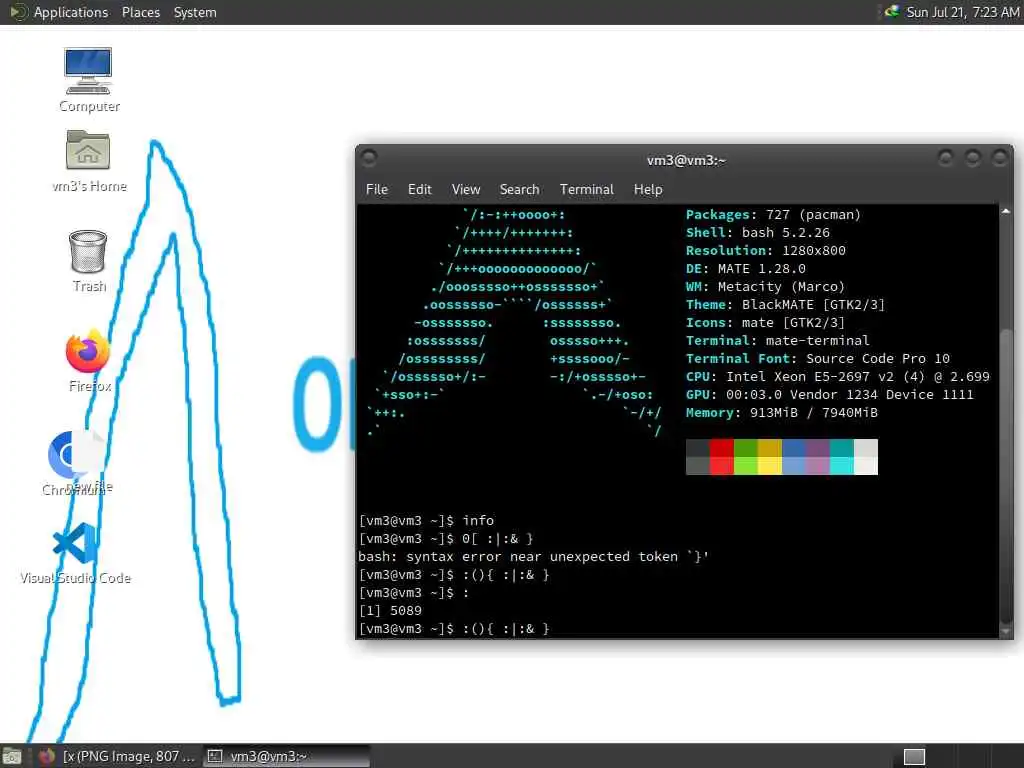Click the 'CPU: Intel Xeon' line

pos(838,376)
